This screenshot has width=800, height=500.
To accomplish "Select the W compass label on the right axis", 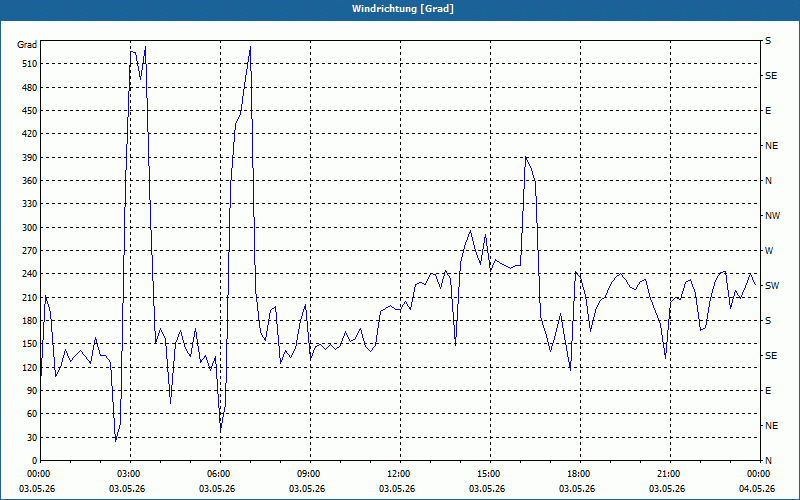I will [769, 251].
